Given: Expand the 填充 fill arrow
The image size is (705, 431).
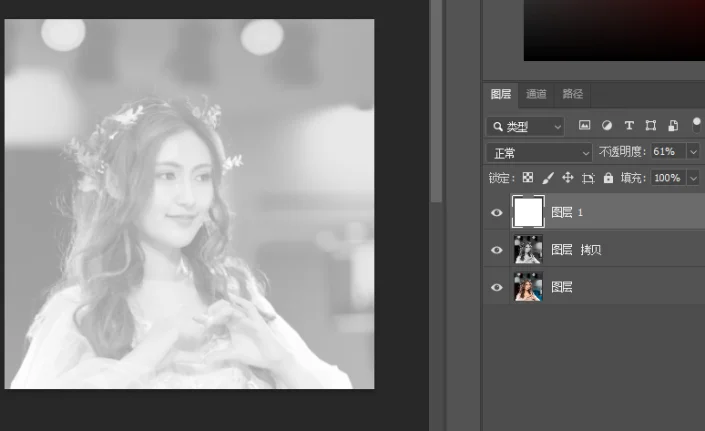Looking at the screenshot, I should coord(693,178).
